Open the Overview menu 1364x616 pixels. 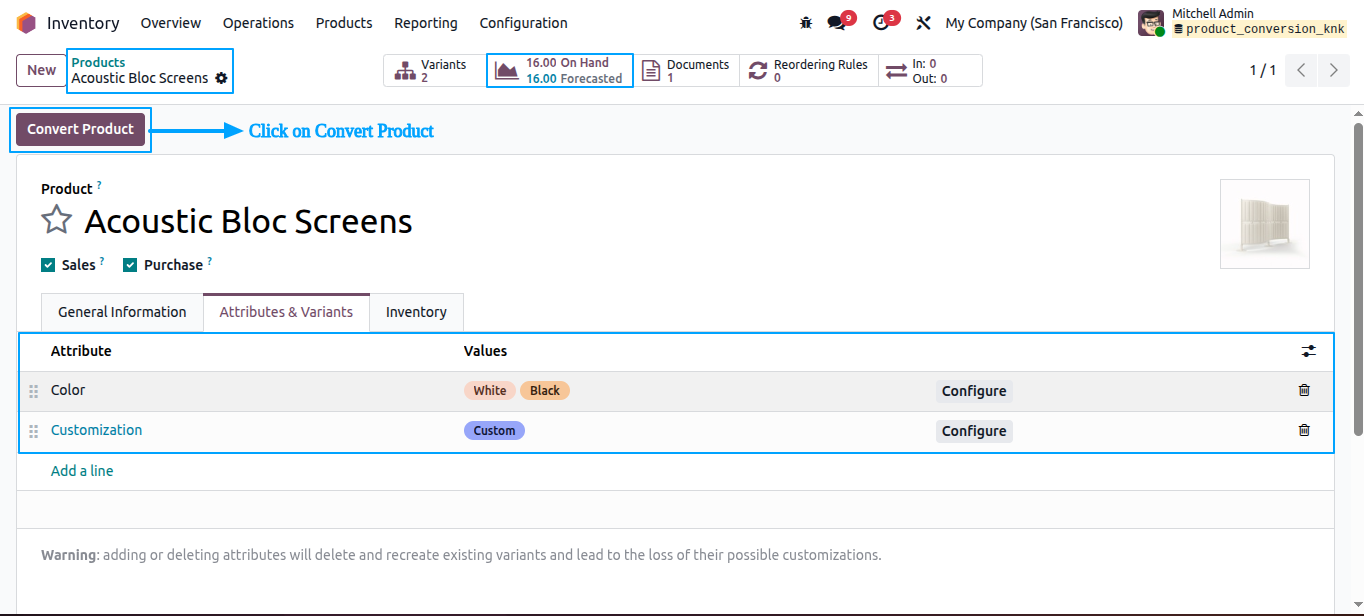[171, 22]
